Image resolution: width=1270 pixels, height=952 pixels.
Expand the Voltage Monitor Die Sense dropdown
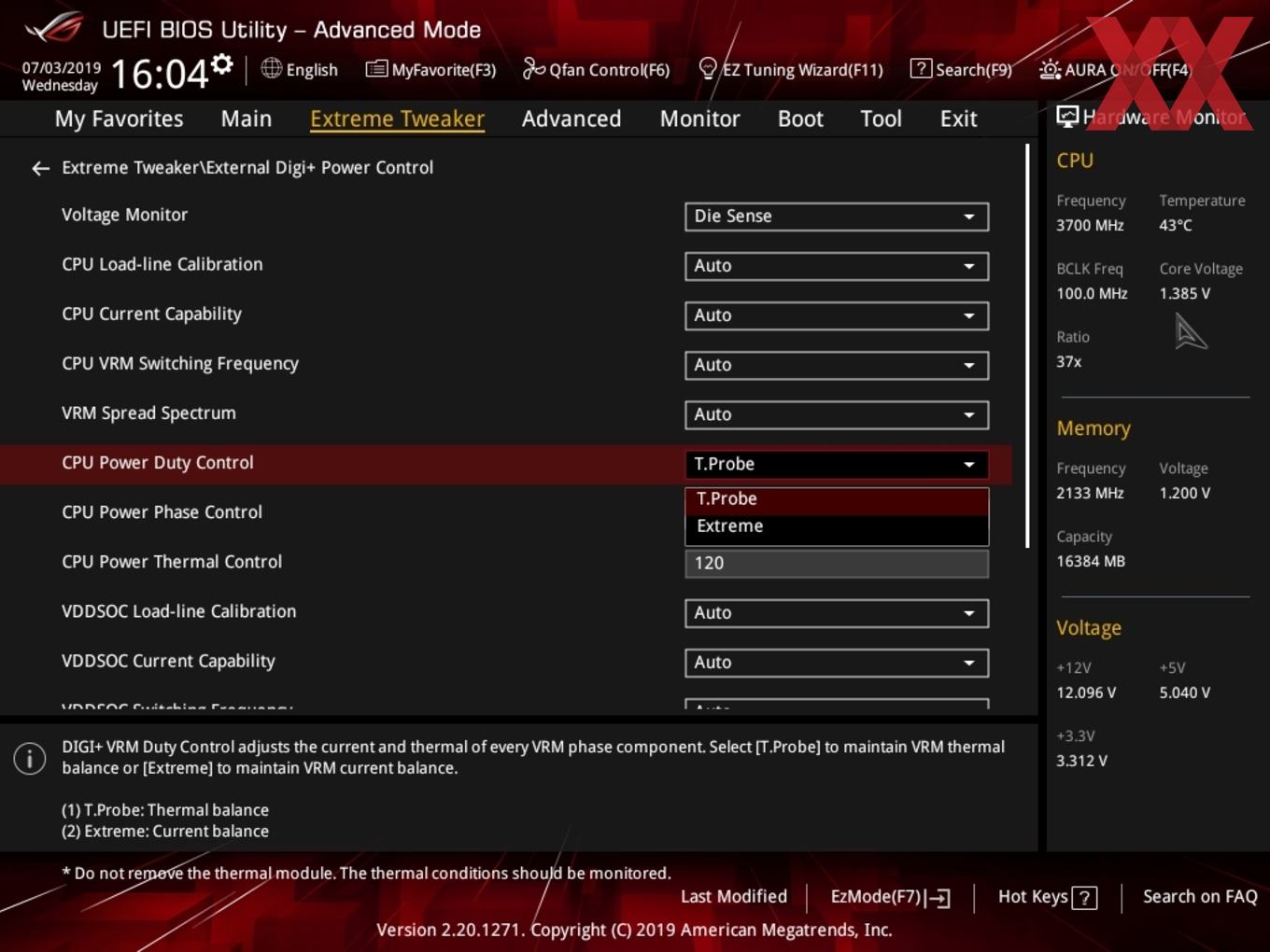[x=837, y=217]
